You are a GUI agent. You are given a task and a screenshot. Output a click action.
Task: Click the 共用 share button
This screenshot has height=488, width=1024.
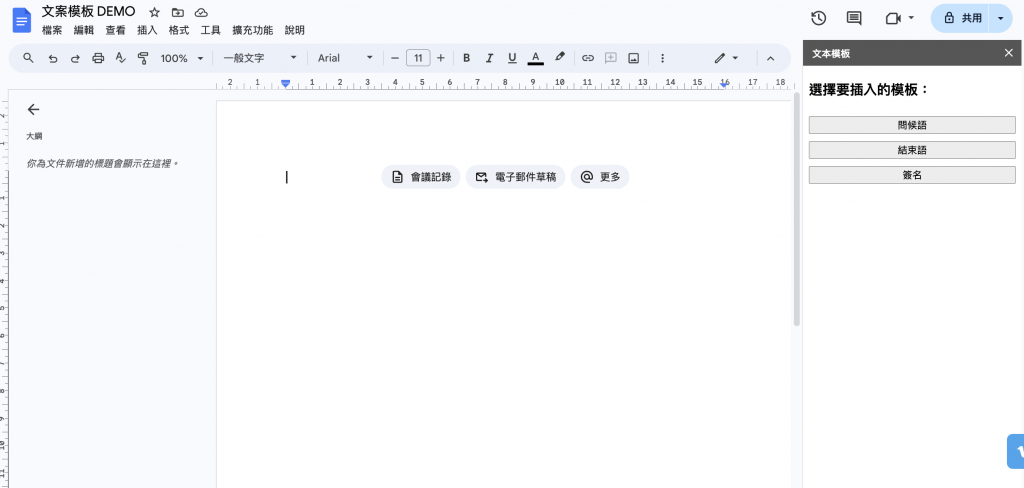[x=964, y=18]
